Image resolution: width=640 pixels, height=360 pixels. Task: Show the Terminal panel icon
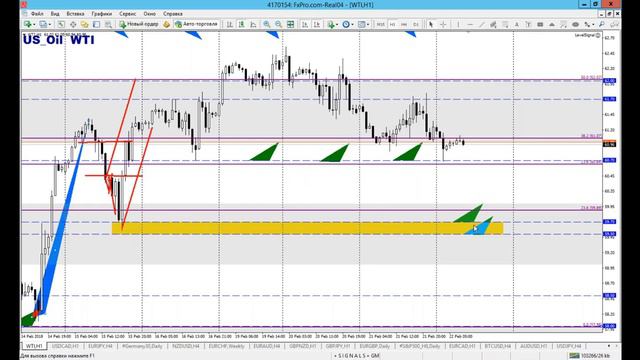tap(96, 24)
